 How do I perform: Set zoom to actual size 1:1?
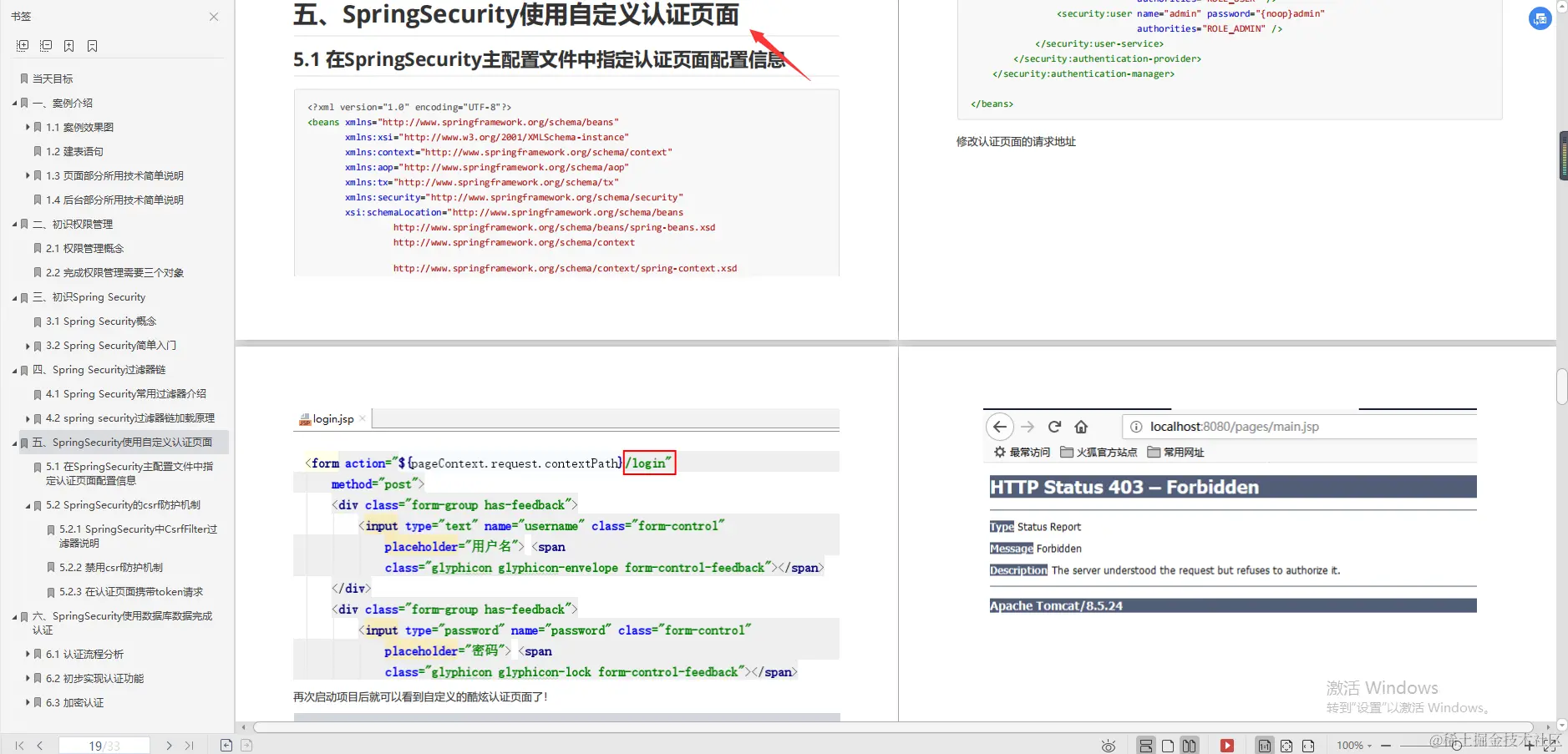tap(1265, 744)
